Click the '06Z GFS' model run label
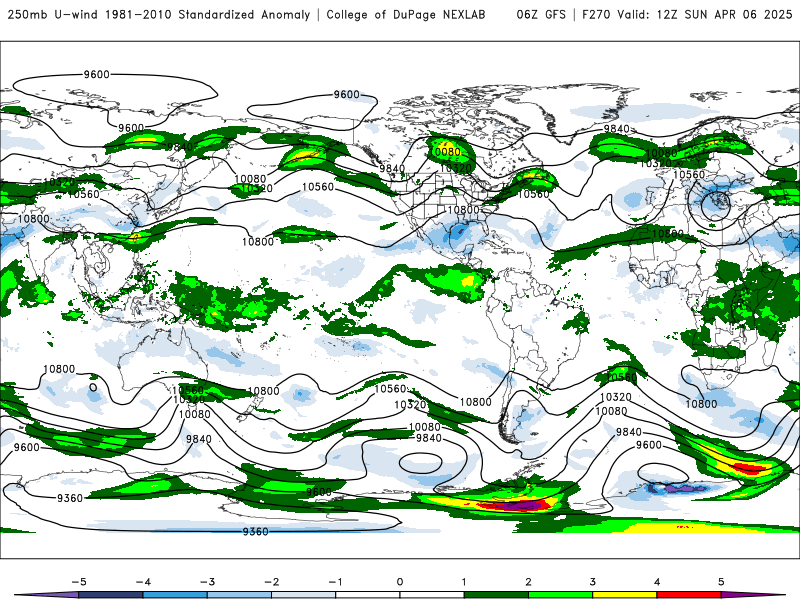This screenshot has height=600, width=800. point(541,14)
